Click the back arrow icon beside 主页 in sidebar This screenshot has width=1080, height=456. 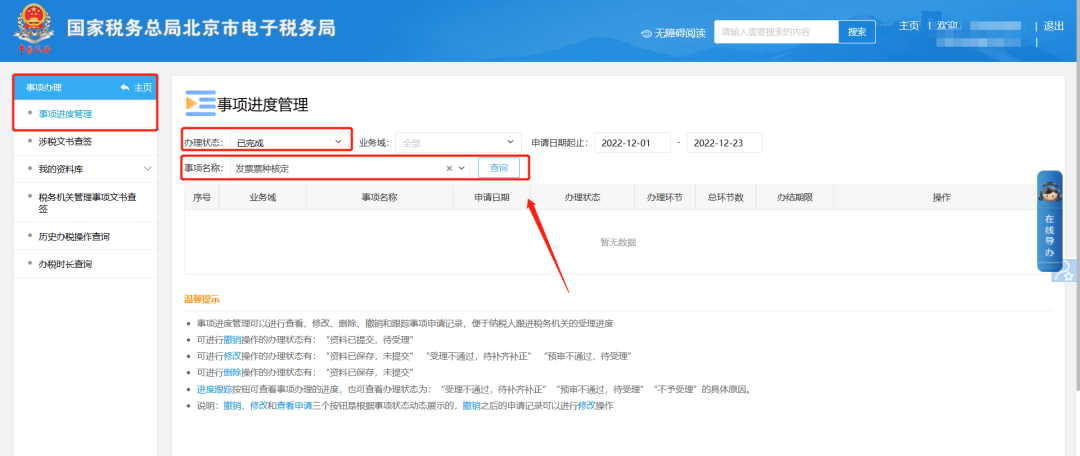[x=125, y=87]
